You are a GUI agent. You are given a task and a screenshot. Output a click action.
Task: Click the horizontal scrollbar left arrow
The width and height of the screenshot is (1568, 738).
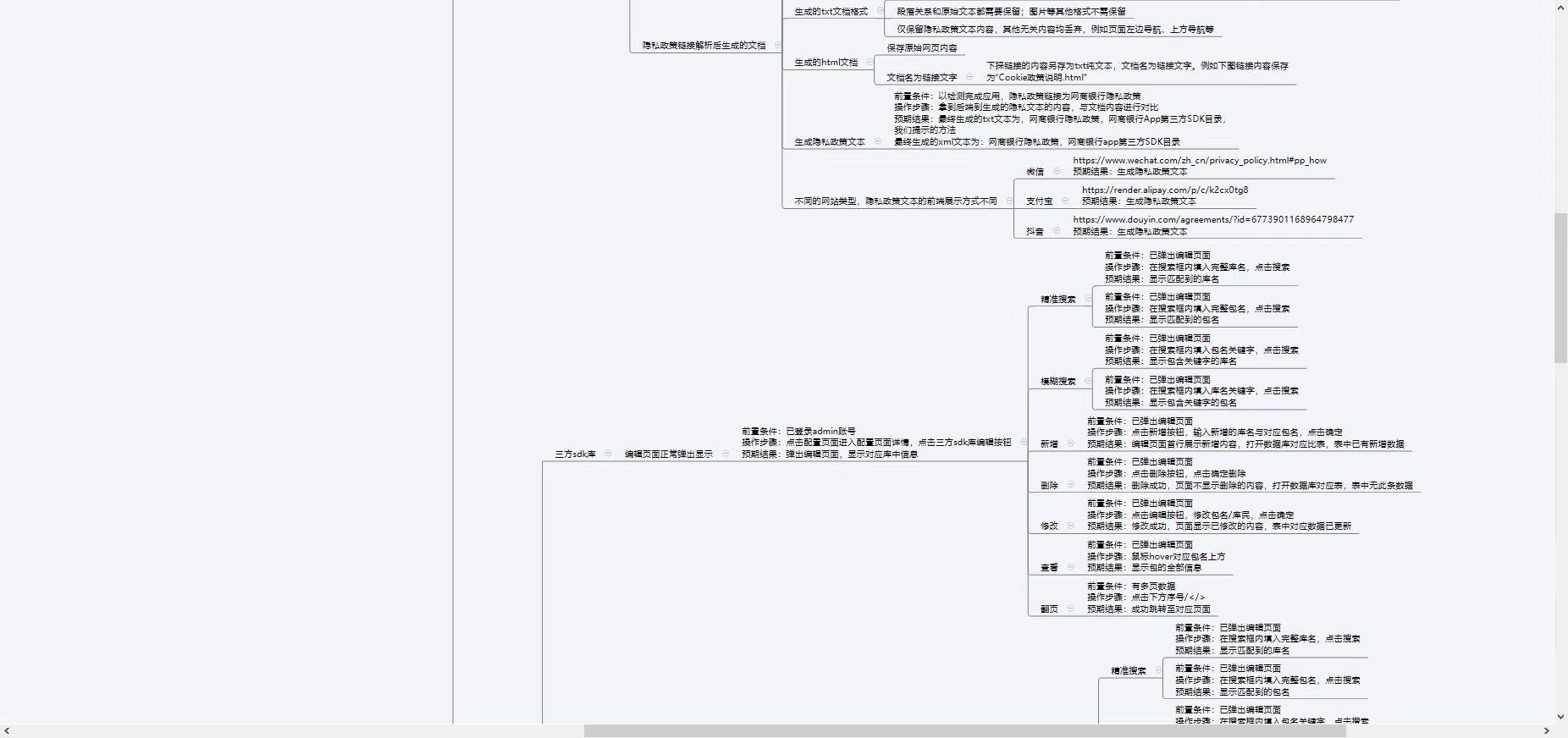tap(7, 730)
